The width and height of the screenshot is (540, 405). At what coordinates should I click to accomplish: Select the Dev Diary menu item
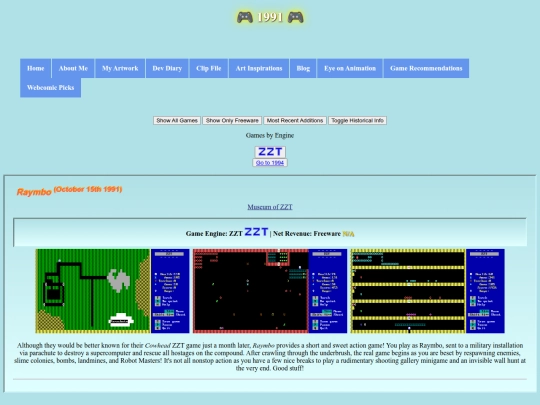coord(167,68)
